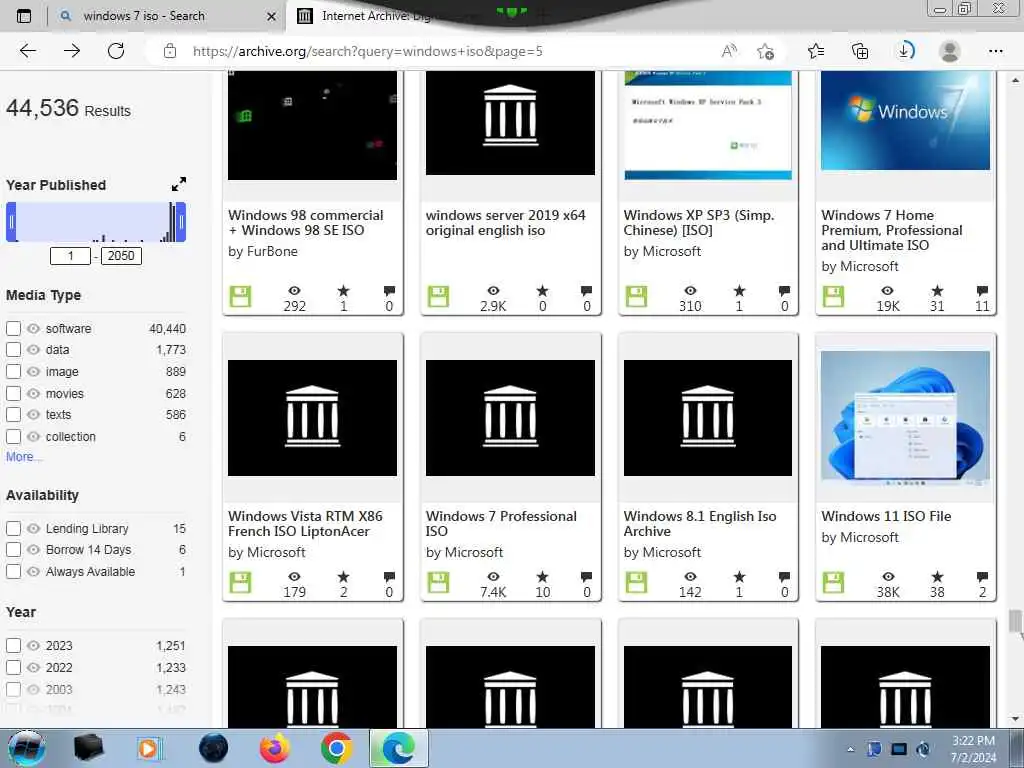Open the Favorites list
1024x768 pixels.
pyautogui.click(x=816, y=51)
